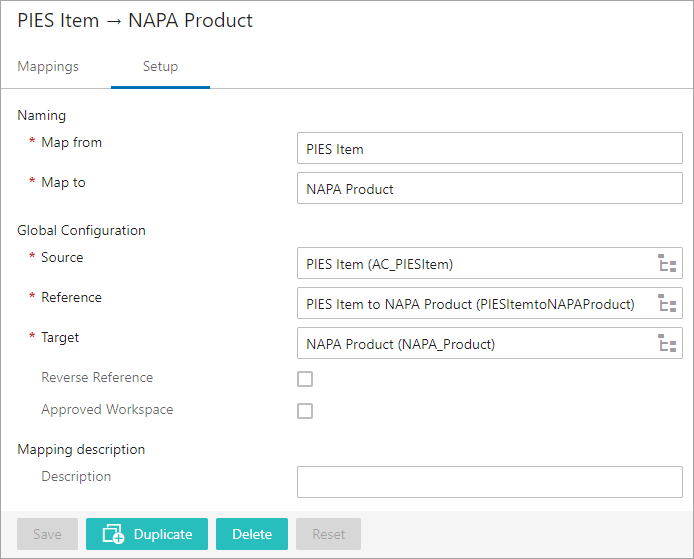The image size is (694, 559).
Task: Click the Source field showing AC_PIESItem
Action: [490, 263]
